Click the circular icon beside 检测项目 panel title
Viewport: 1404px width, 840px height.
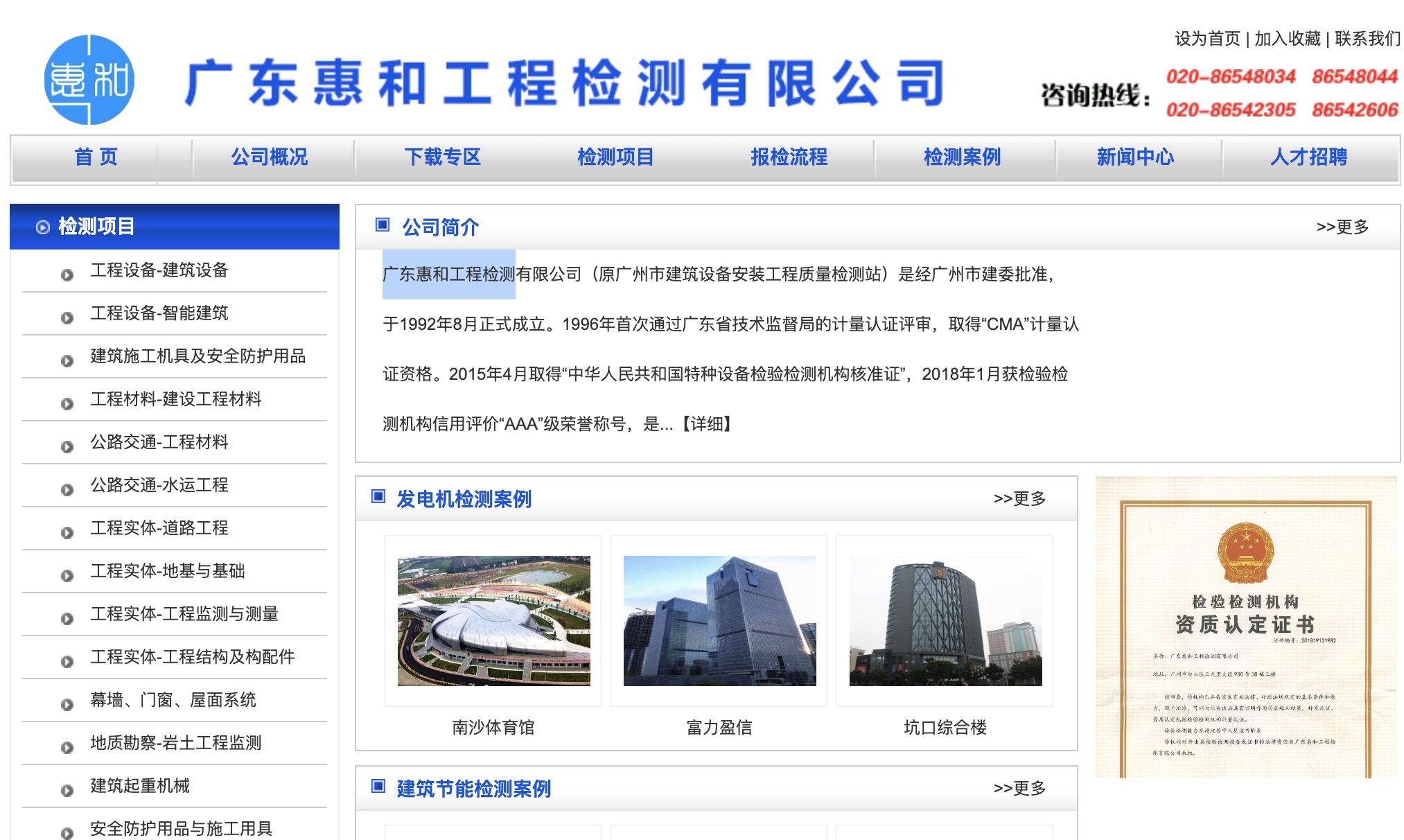43,226
